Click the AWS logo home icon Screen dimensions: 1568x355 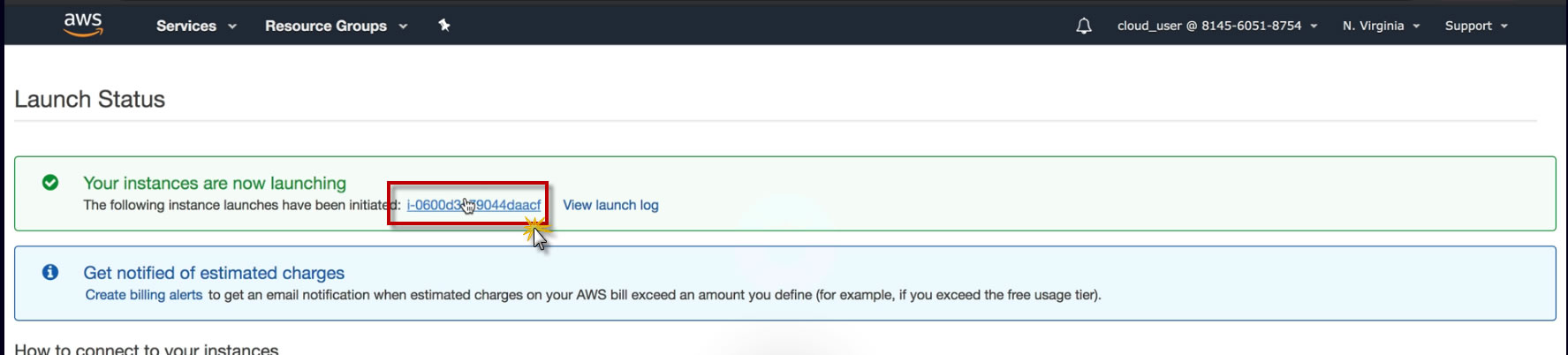pyautogui.click(x=83, y=25)
